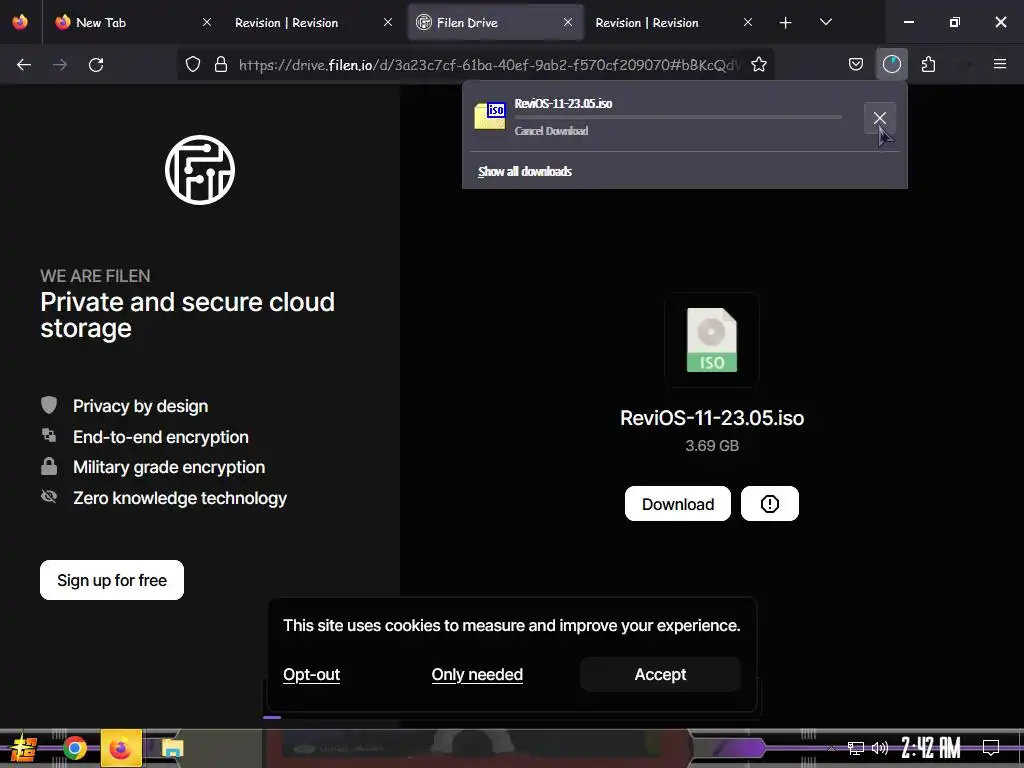Go back using the browser back arrow
This screenshot has width=1024, height=768.
click(x=24, y=65)
